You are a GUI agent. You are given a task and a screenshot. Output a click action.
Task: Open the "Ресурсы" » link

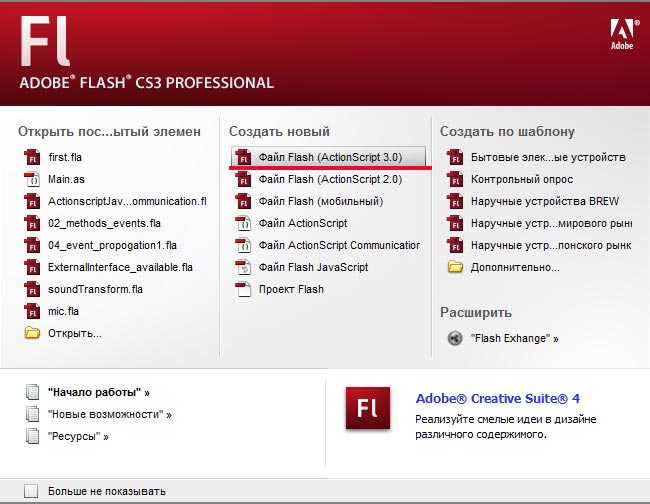tap(78, 436)
